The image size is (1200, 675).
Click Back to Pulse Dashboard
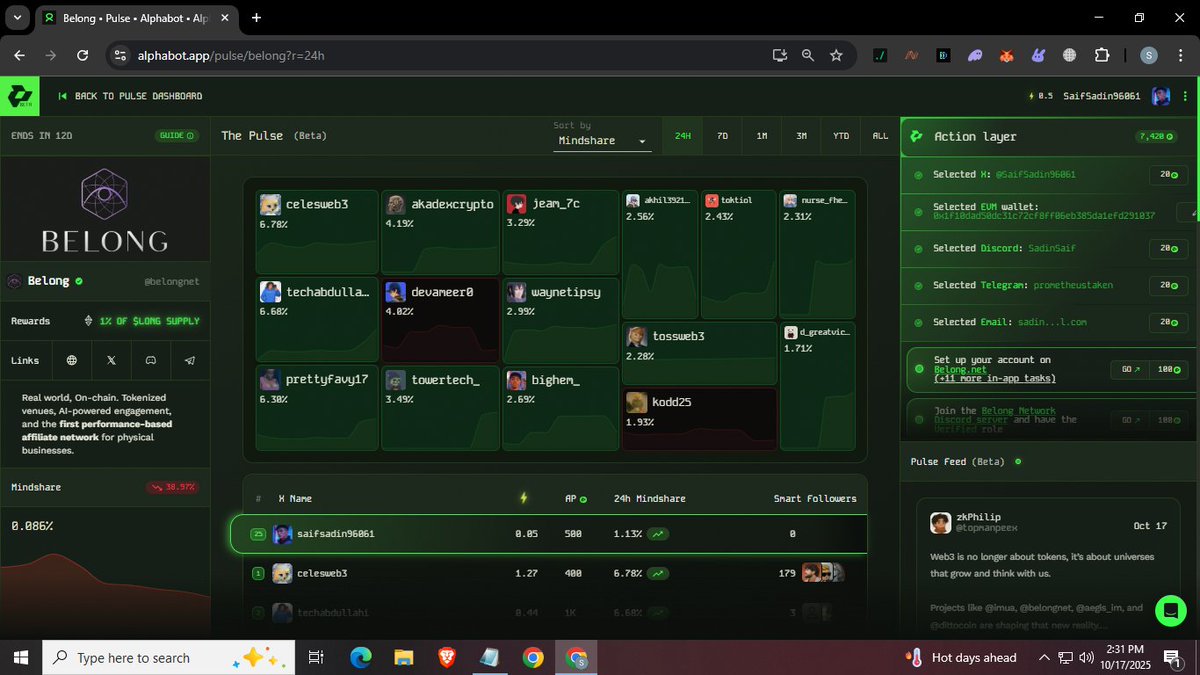(131, 96)
